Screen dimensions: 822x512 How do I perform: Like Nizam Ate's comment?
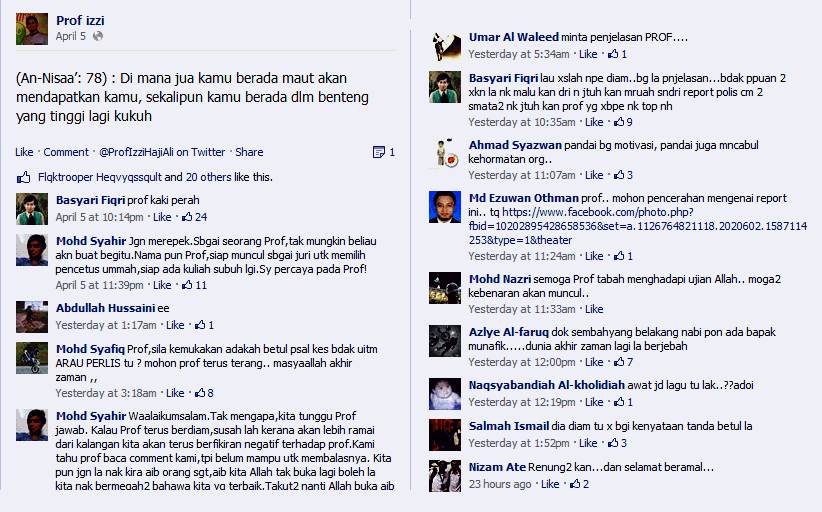(550, 484)
